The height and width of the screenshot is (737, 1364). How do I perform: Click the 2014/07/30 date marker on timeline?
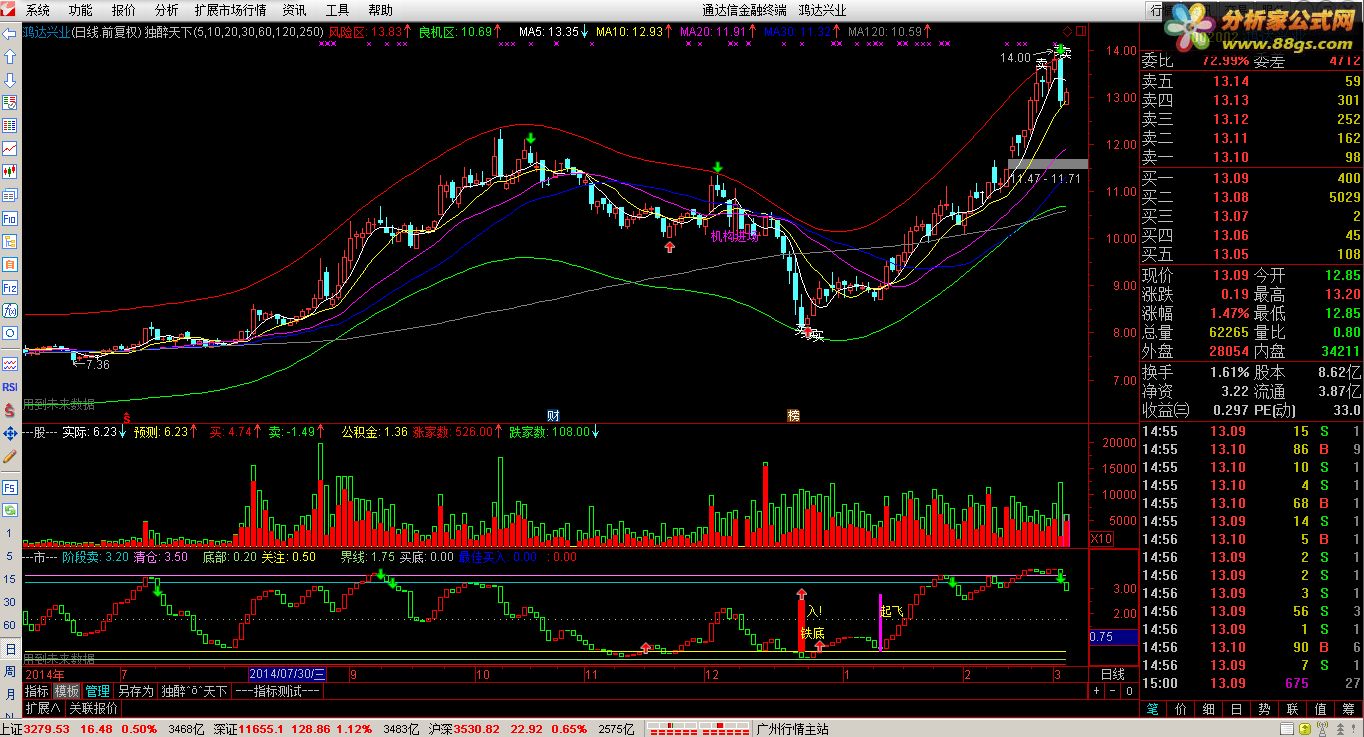pos(287,675)
